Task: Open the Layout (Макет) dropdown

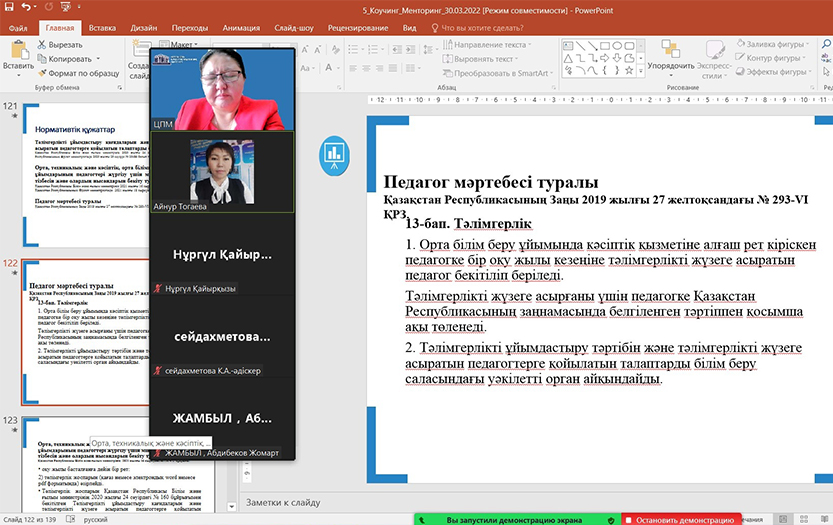Action: pos(182,45)
